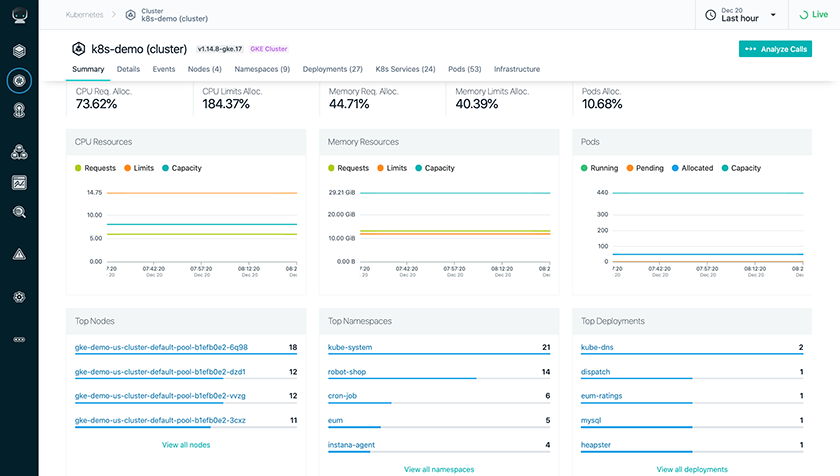Open the Namespaces (9) tab
This screenshot has height=476, width=840.
tap(262, 69)
